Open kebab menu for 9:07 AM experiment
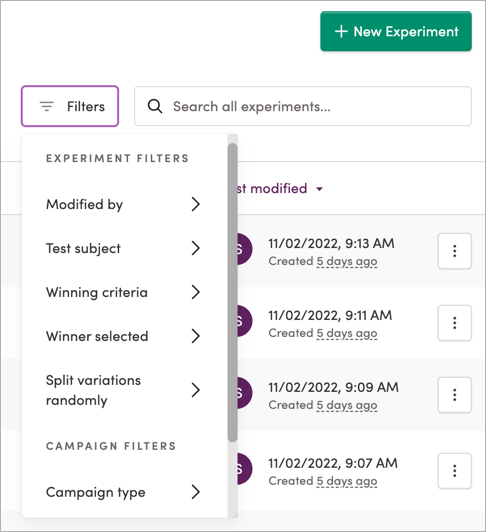Screen dimensions: 486x532 coord(454,471)
